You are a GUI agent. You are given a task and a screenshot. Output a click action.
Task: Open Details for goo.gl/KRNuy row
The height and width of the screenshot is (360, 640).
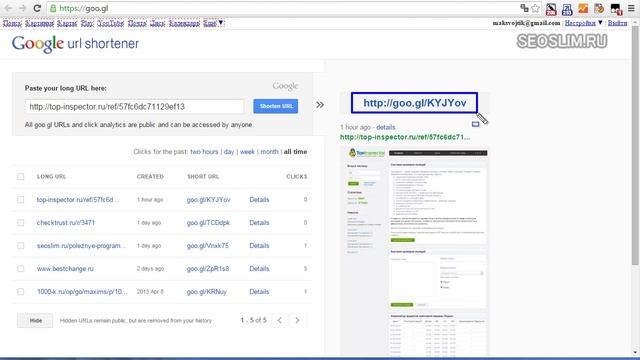tap(259, 291)
